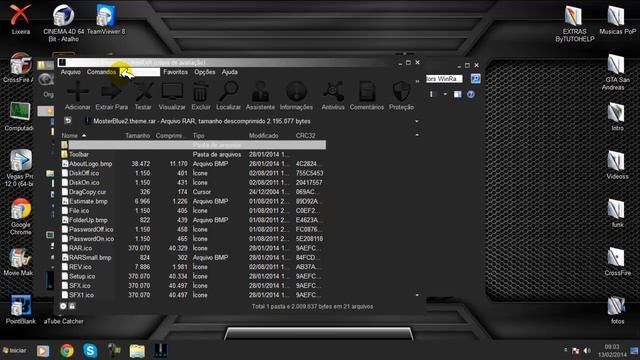Click the status bar disk icon

(63, 306)
